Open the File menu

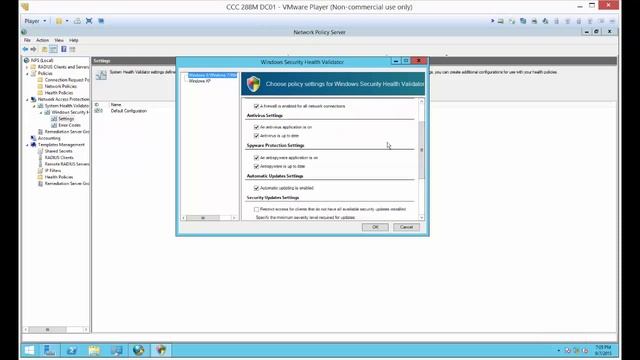(x=27, y=40)
